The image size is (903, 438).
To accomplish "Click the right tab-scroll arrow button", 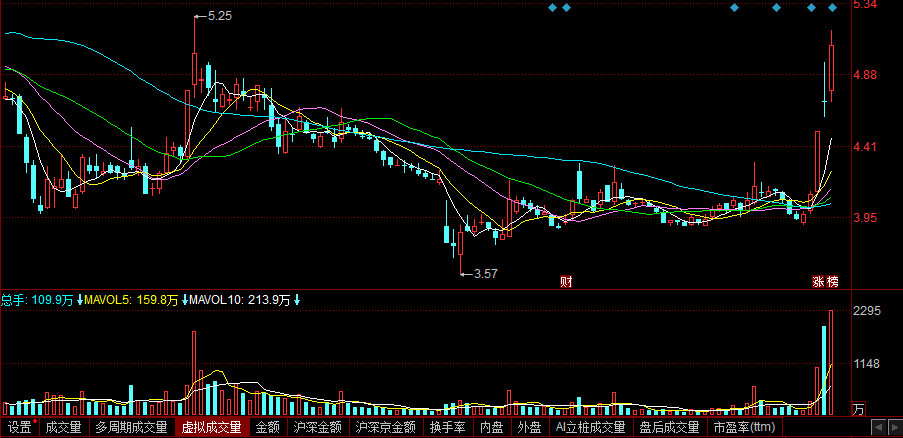I will (x=894, y=428).
